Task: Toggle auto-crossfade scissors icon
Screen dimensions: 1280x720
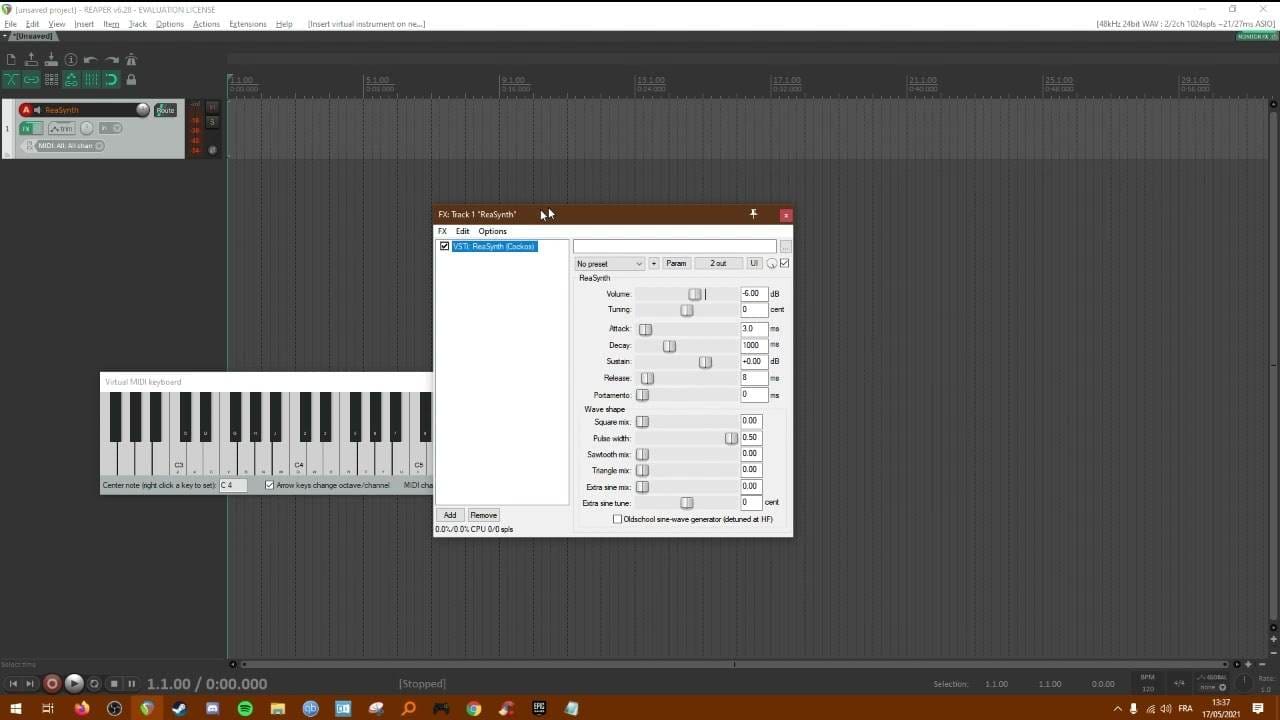Action: [11, 80]
